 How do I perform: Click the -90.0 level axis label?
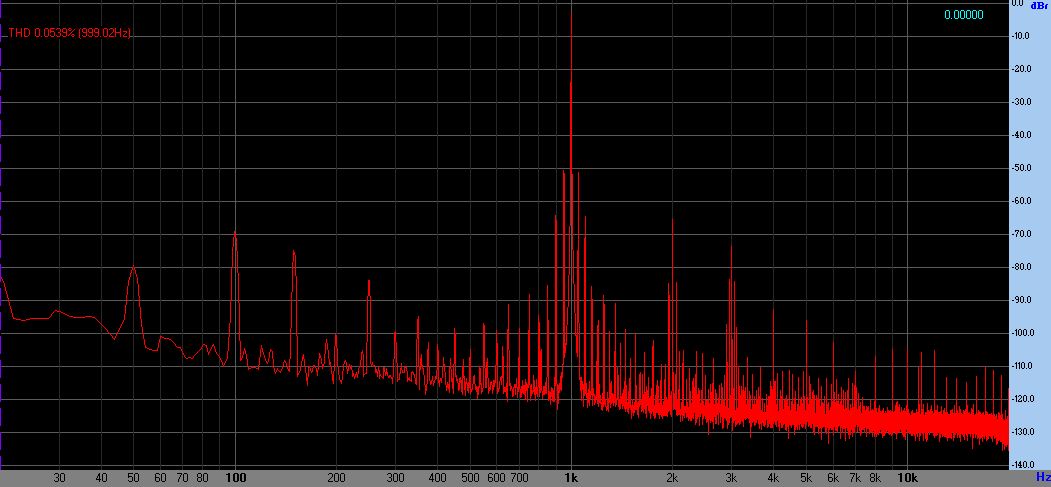tap(1019, 300)
